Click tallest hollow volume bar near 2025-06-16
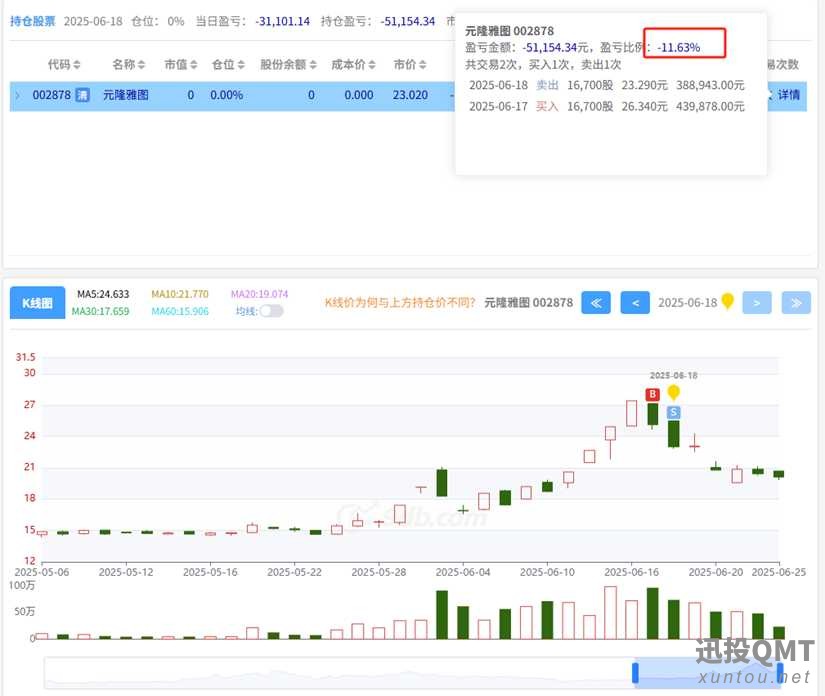 [x=610, y=613]
